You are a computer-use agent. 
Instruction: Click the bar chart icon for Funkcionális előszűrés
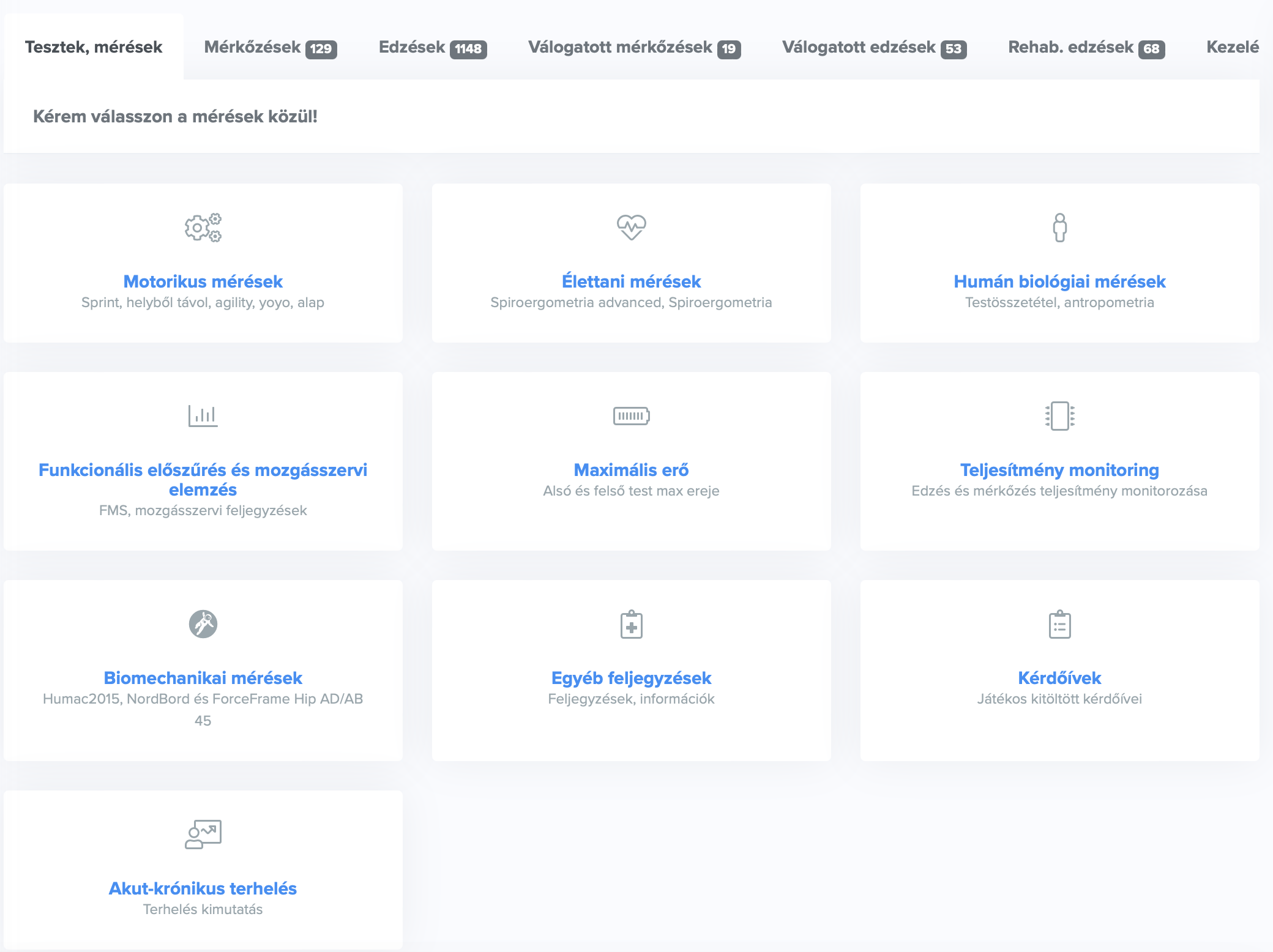click(x=203, y=416)
